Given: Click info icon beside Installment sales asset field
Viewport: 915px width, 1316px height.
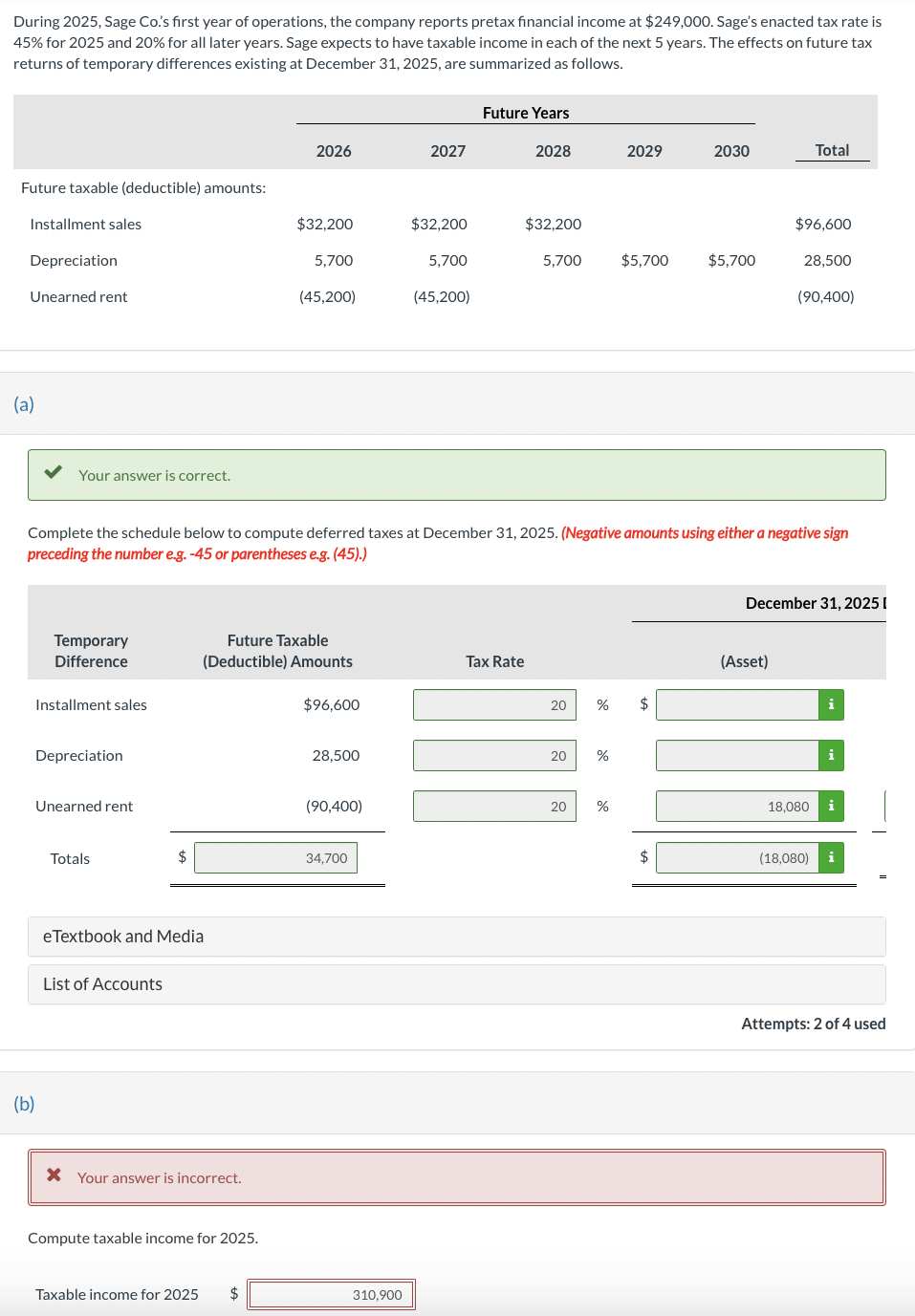Looking at the screenshot, I should click(831, 705).
